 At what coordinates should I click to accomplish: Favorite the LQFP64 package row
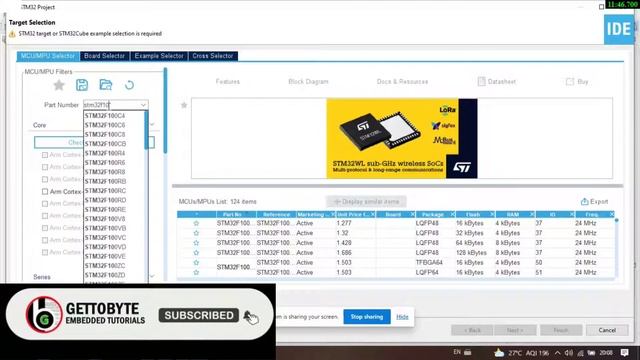click(196, 272)
